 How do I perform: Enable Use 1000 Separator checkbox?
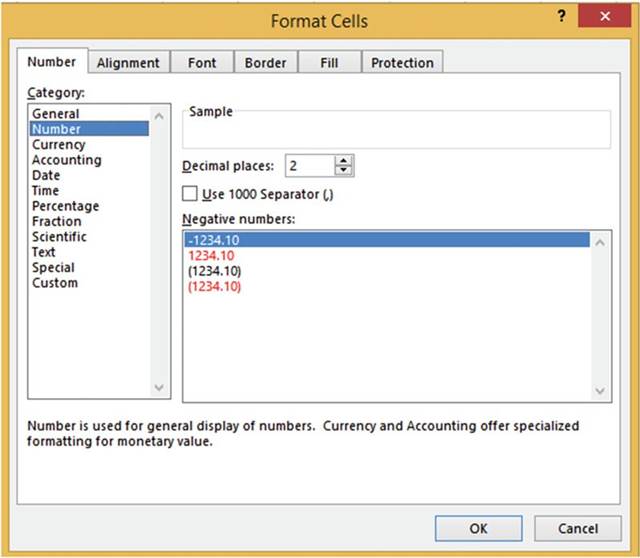(x=190, y=194)
